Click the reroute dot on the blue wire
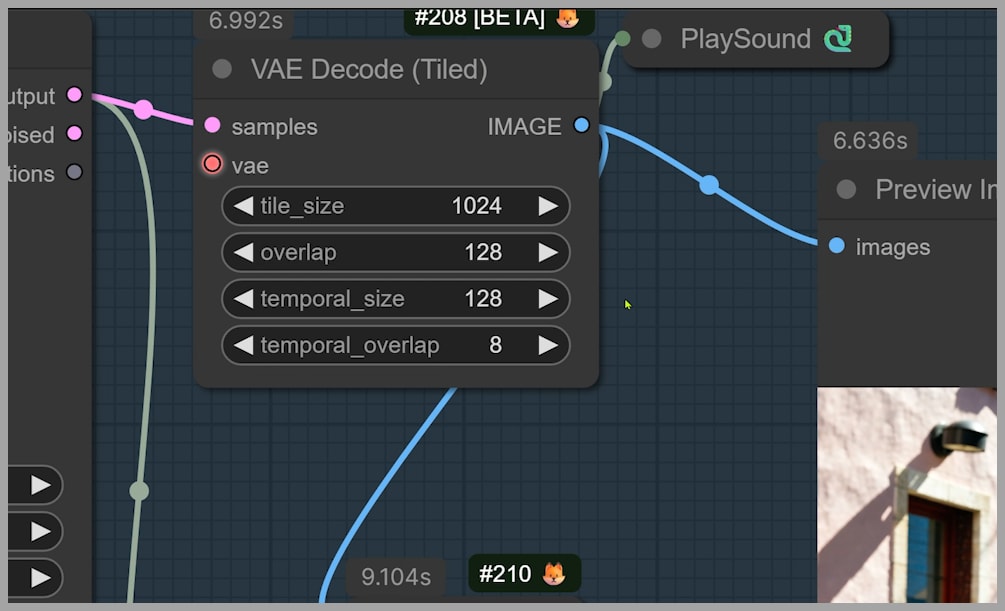 pos(709,185)
